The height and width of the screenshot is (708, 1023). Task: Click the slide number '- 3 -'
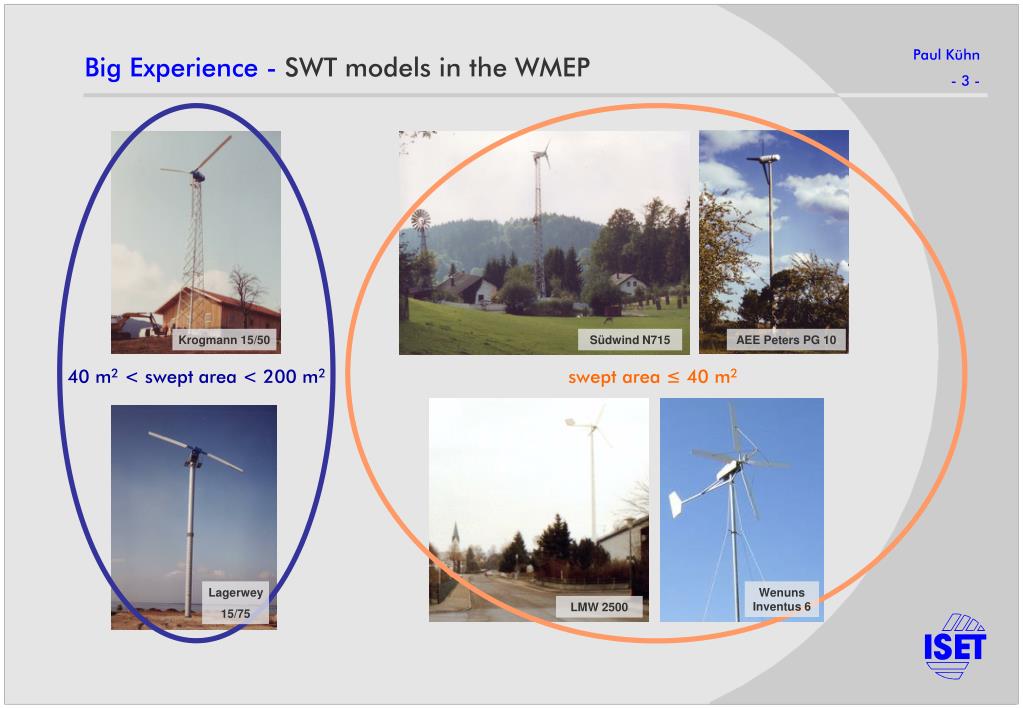click(965, 81)
